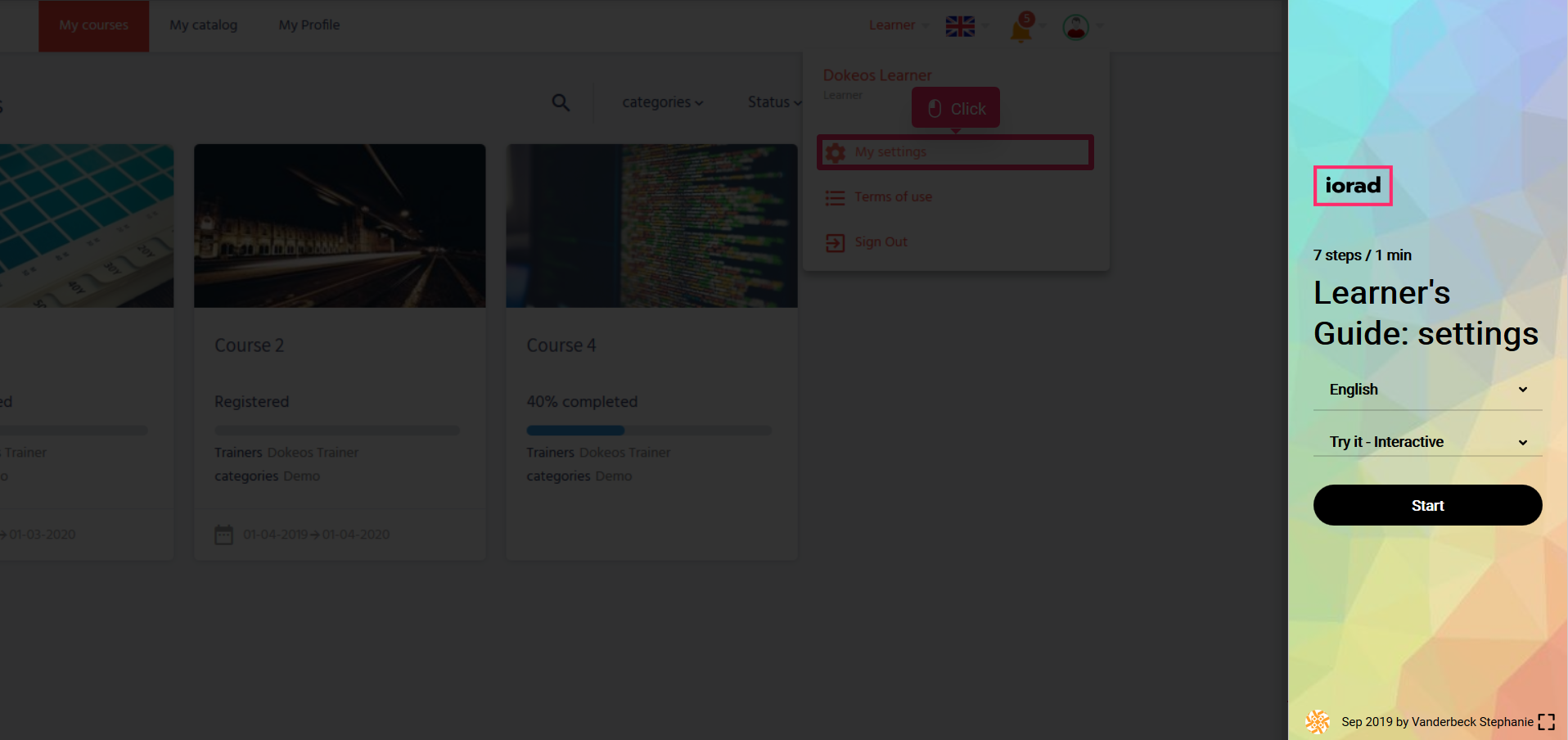Open the My catalog tab
1568x740 pixels.
203,25
